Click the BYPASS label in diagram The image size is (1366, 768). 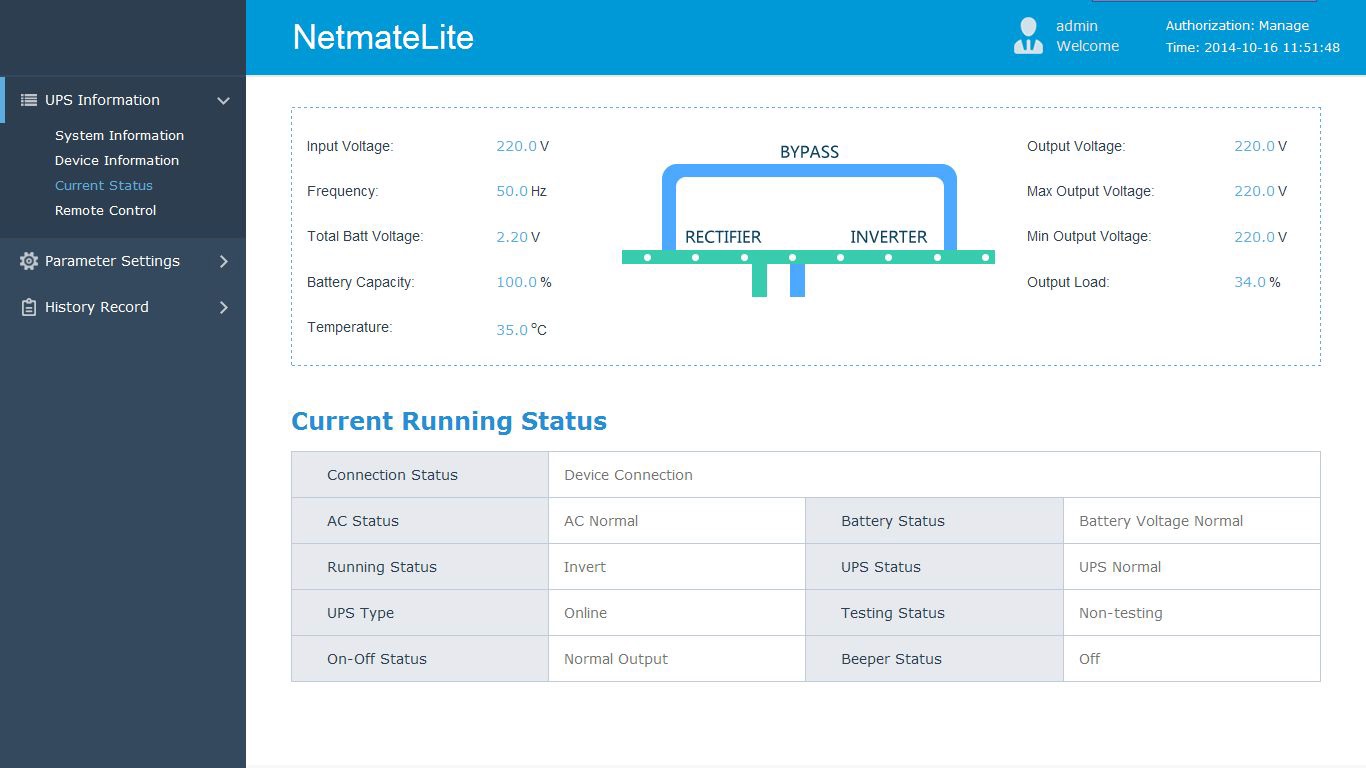coord(809,152)
